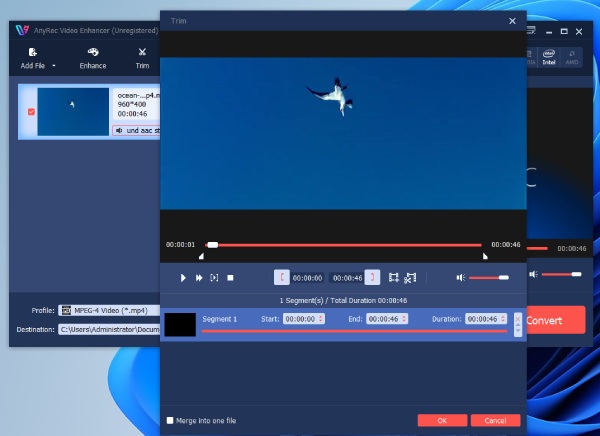Click the Trim dialog volume slider
Viewport: 600px width, 436px height.
click(489, 278)
